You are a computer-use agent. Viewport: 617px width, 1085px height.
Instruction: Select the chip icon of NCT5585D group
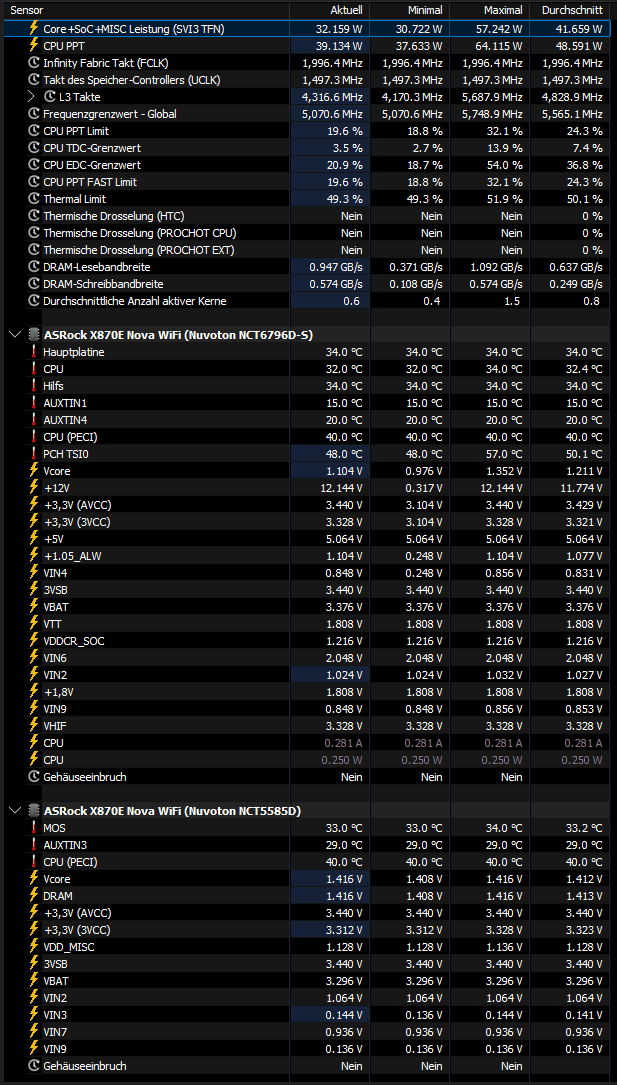pos(33,810)
